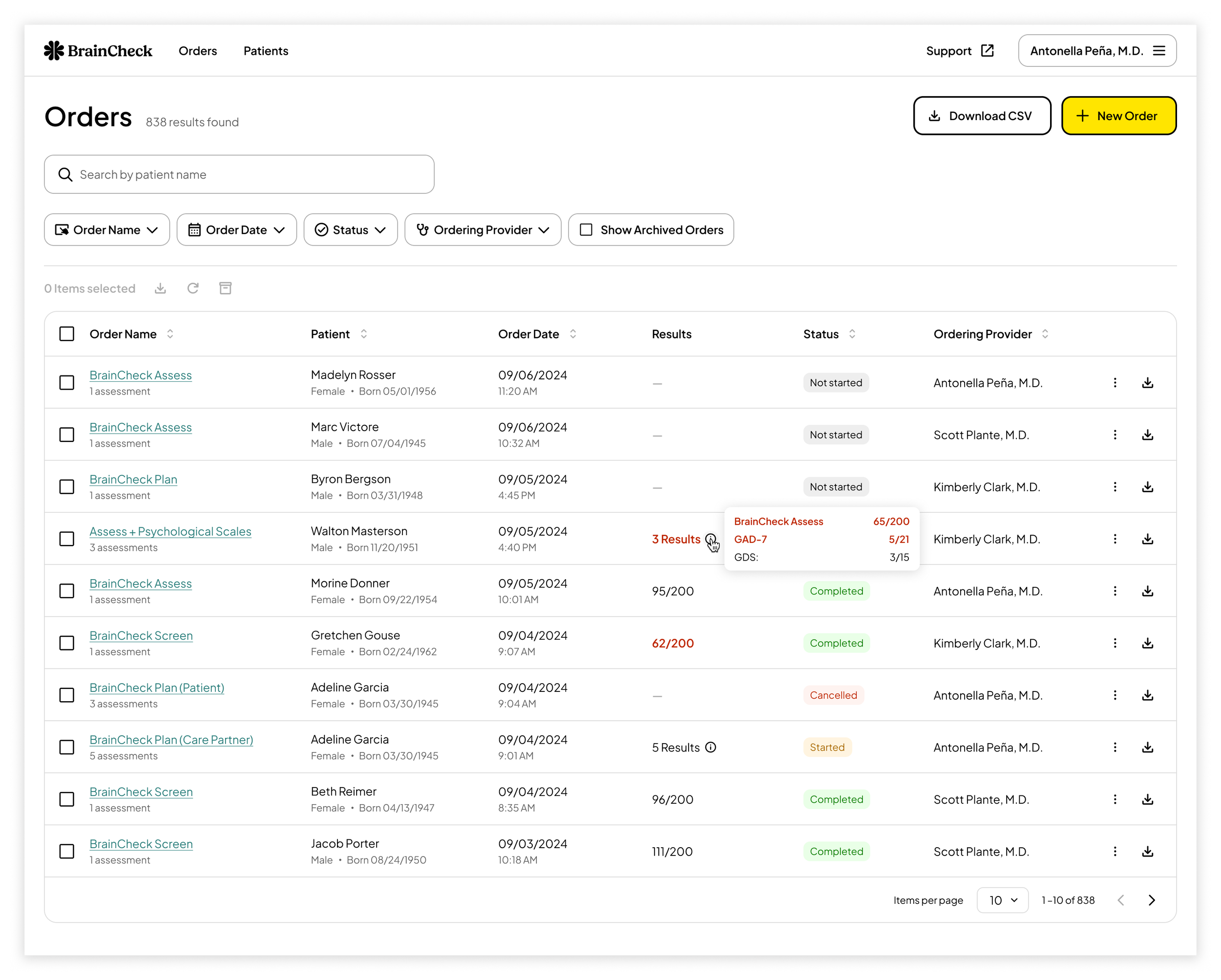Screen dimensions: 1221x980
Task: Click the patient name search field
Action: [x=239, y=174]
